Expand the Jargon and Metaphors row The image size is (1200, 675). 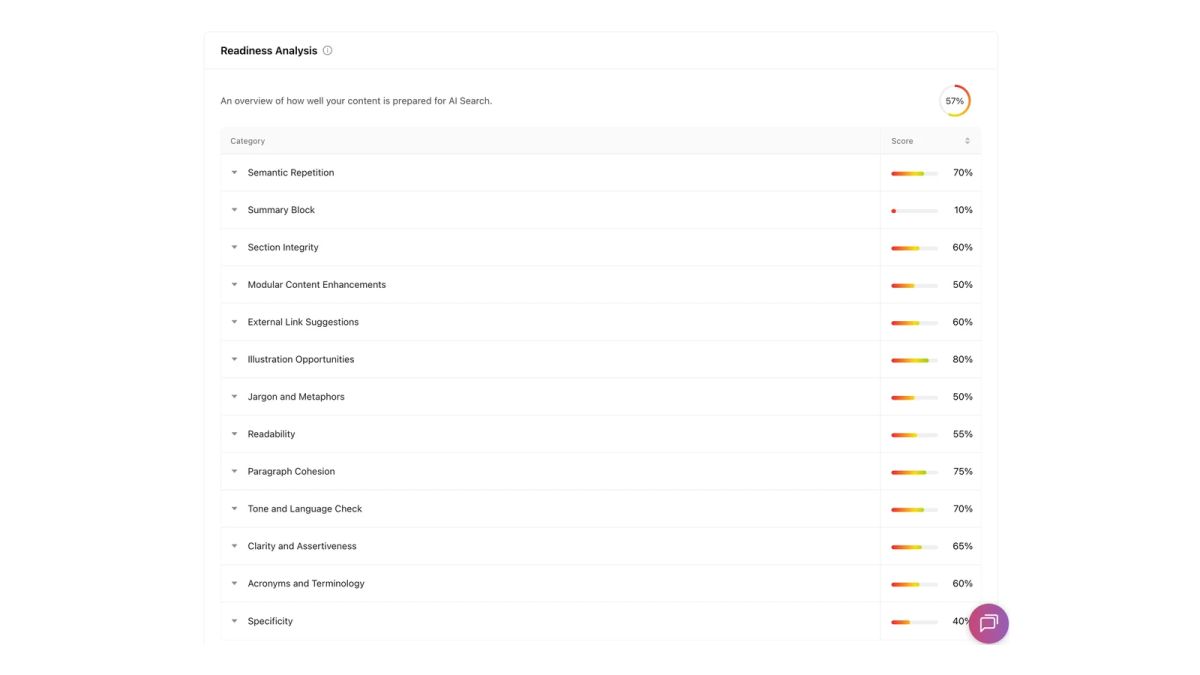point(235,397)
